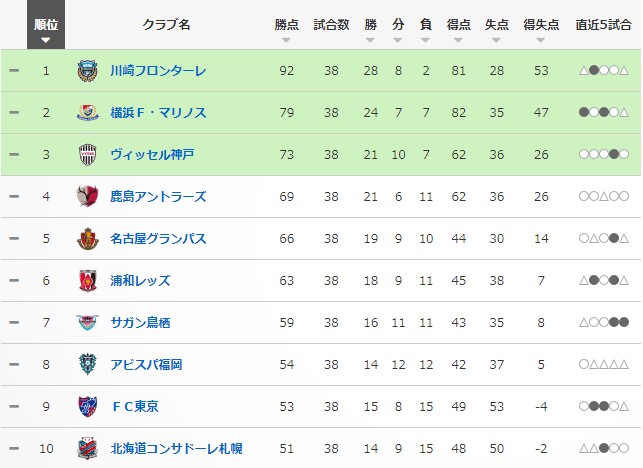Click the Sagan Tosu crest icon
This screenshot has height=468, width=643.
click(88, 323)
